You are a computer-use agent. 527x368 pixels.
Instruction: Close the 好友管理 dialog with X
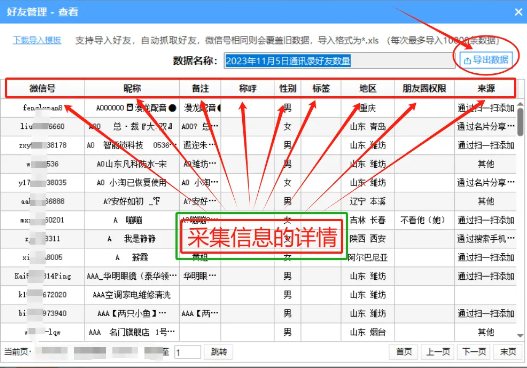tap(518, 12)
